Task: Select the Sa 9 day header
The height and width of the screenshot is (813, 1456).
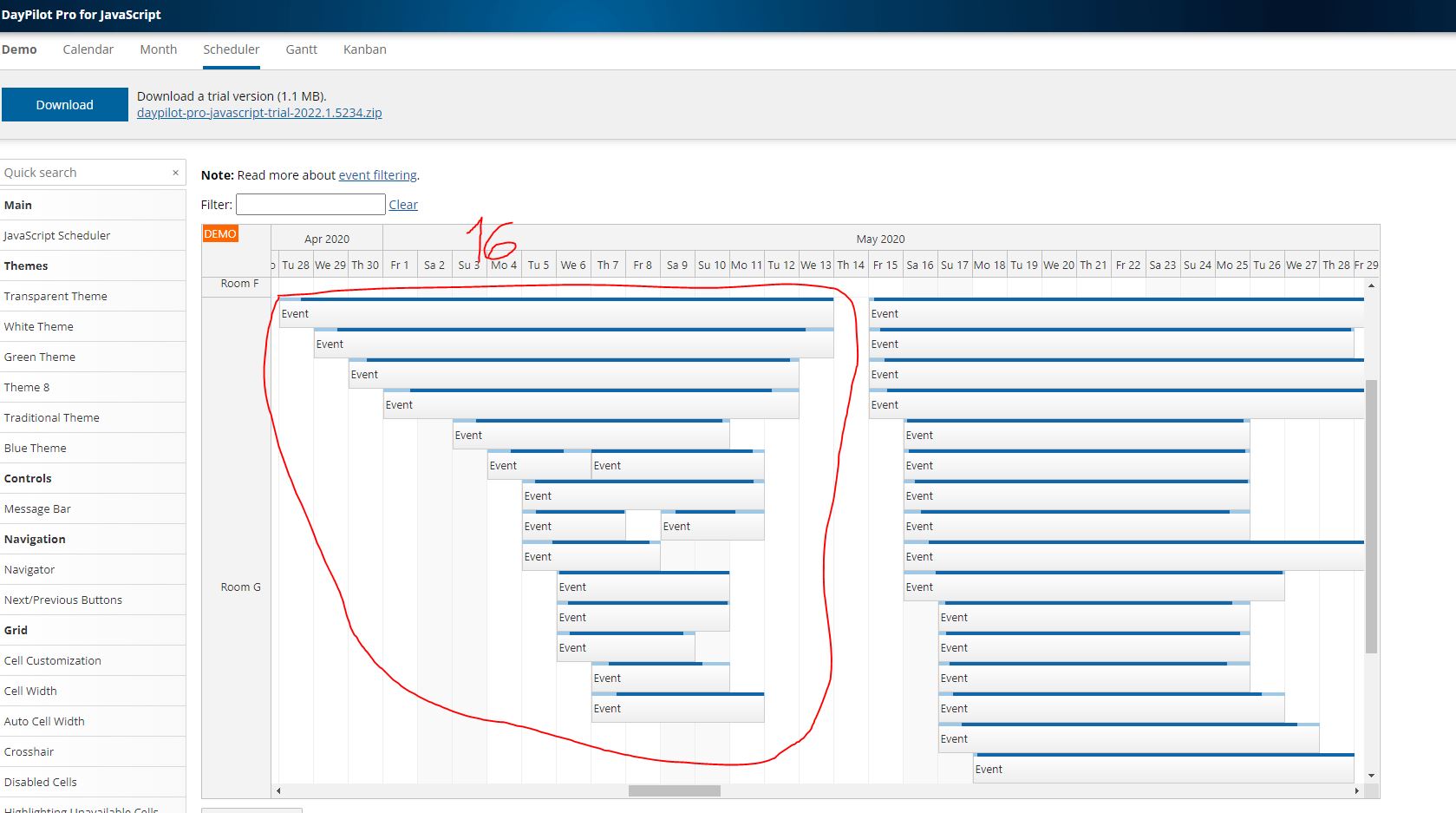Action: 677,266
